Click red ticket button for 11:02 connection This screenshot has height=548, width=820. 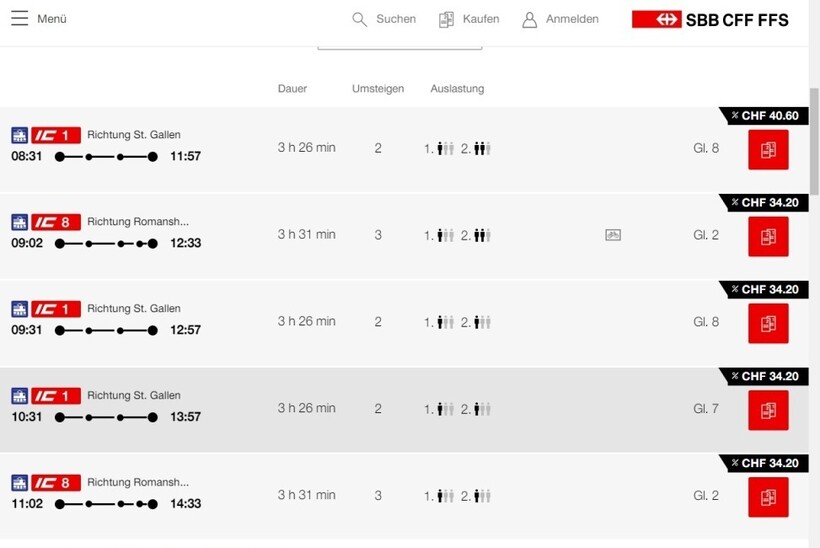[x=768, y=497]
